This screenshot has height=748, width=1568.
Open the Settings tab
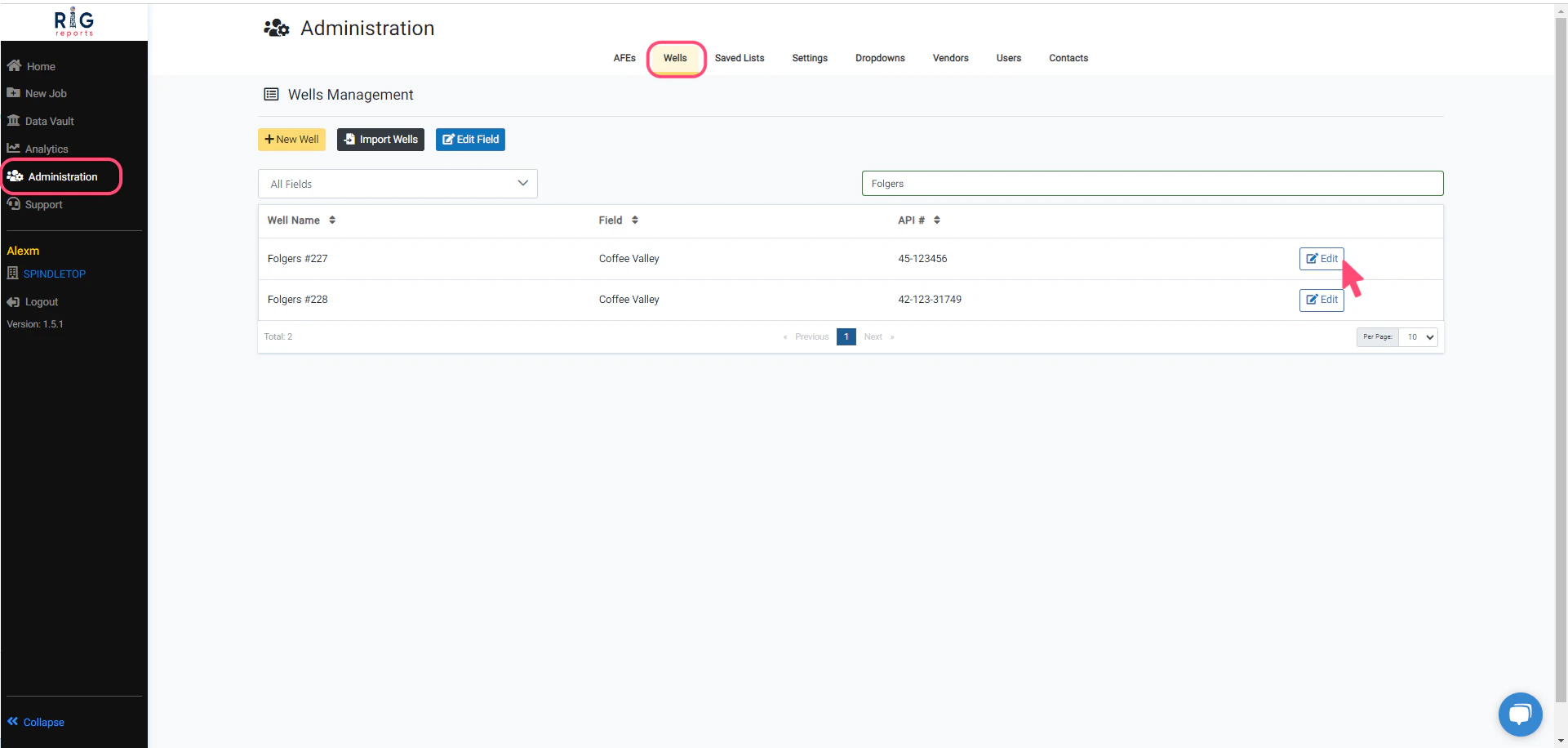(x=810, y=58)
